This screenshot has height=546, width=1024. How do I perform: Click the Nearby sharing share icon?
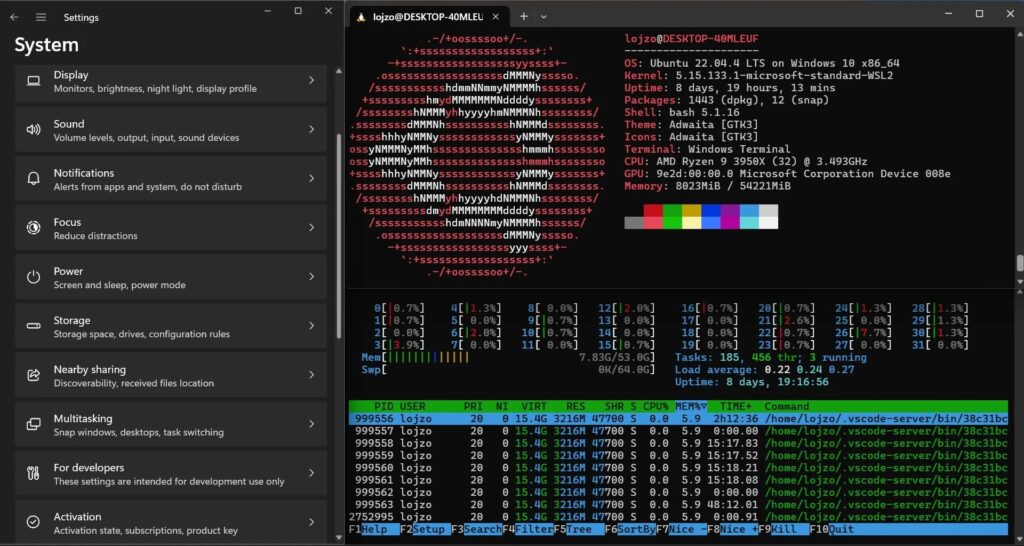tap(33, 375)
